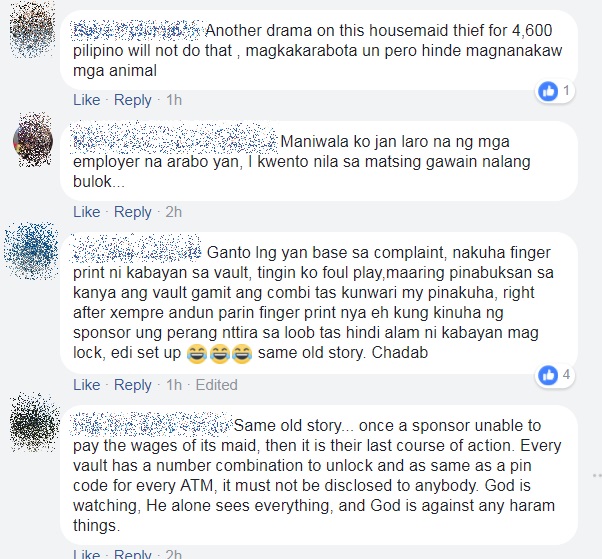Click the blurred author name of second comment

(175, 139)
